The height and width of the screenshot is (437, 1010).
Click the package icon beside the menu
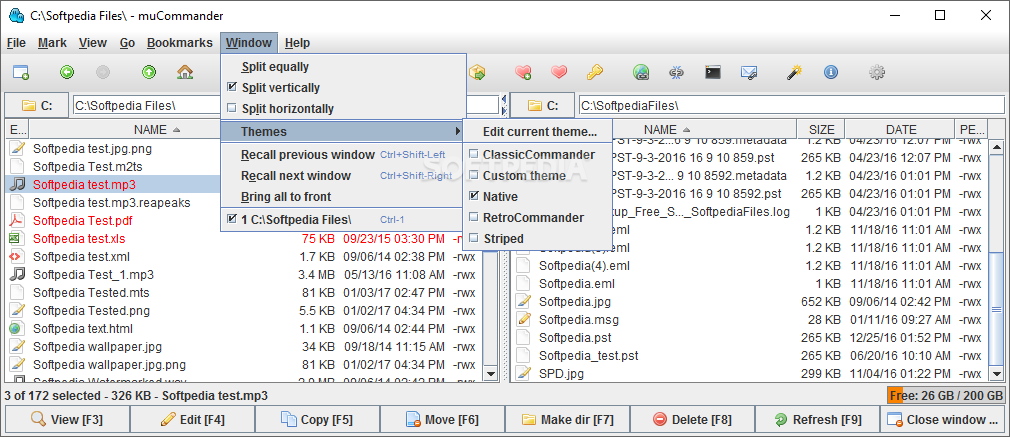click(x=477, y=72)
